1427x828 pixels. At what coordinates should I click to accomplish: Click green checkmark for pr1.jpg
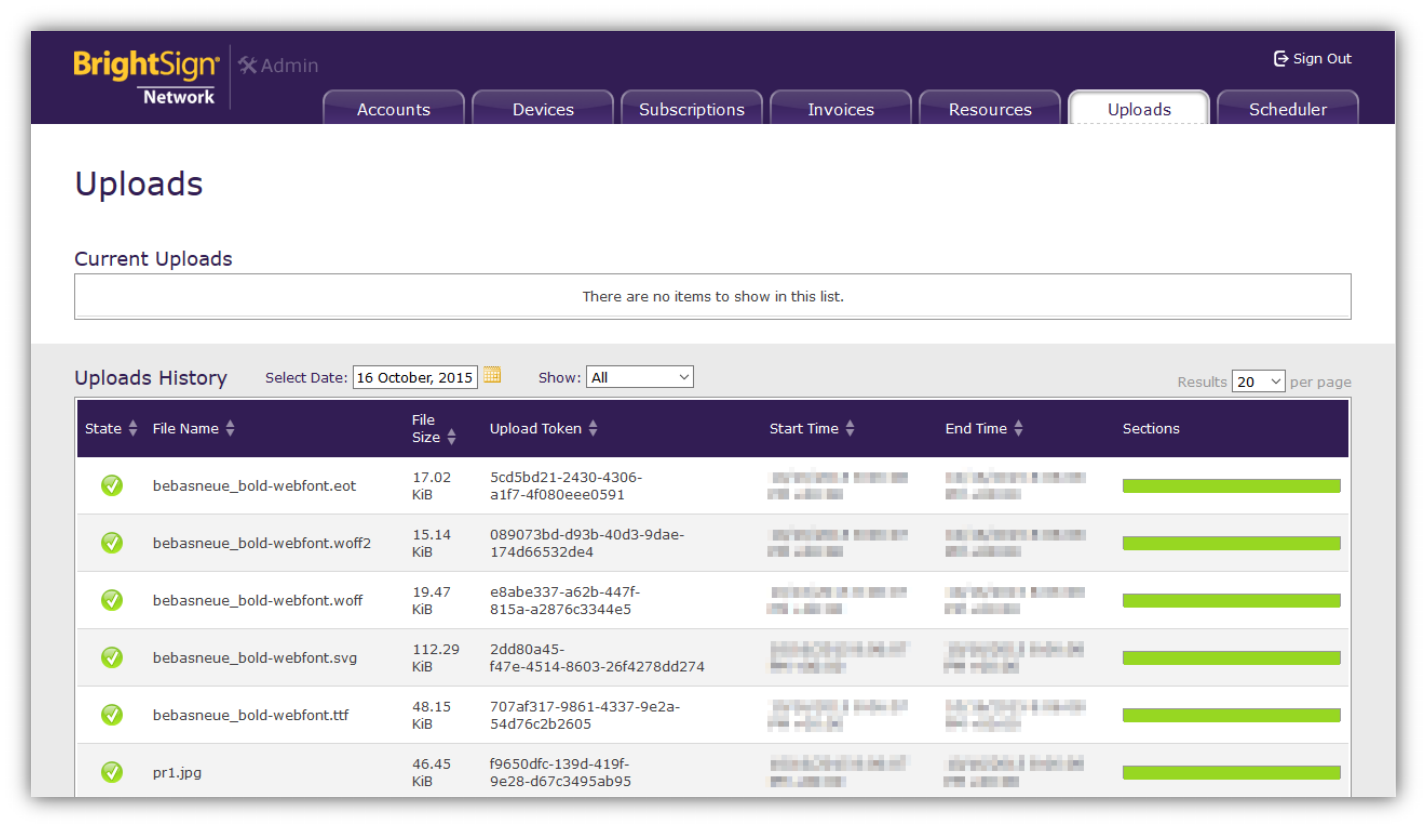(x=112, y=772)
